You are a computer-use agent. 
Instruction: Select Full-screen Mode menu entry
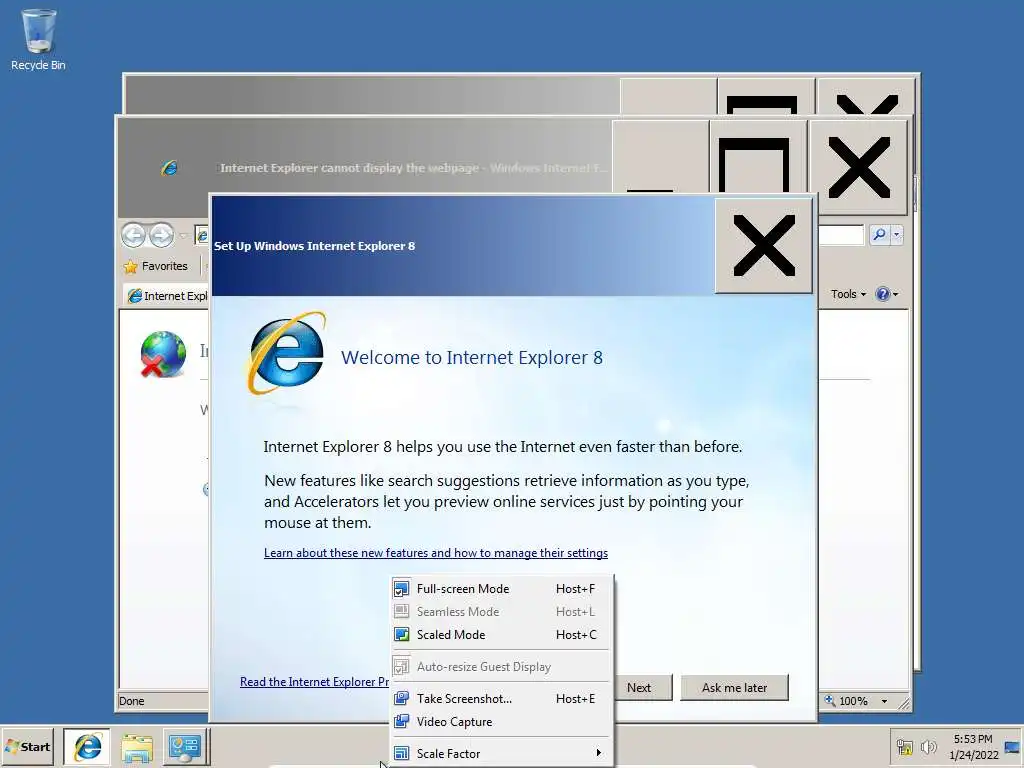click(x=501, y=588)
